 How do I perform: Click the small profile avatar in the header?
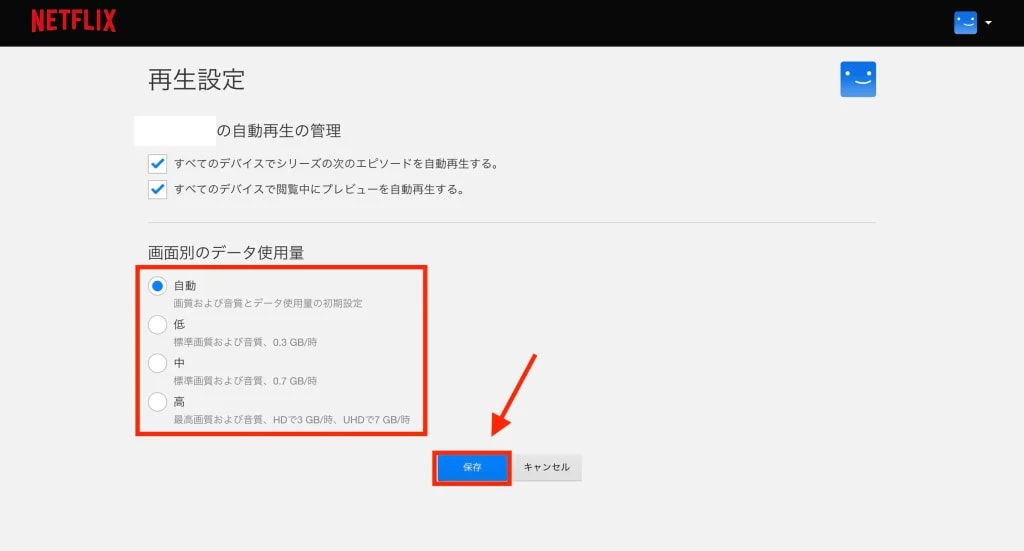point(965,23)
